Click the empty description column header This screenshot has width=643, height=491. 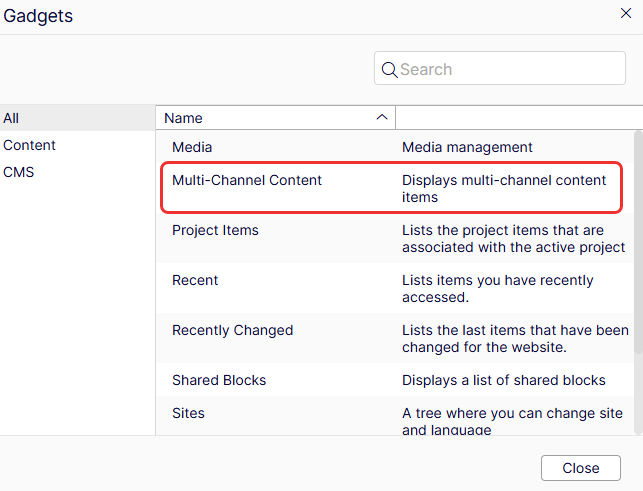tap(519, 118)
